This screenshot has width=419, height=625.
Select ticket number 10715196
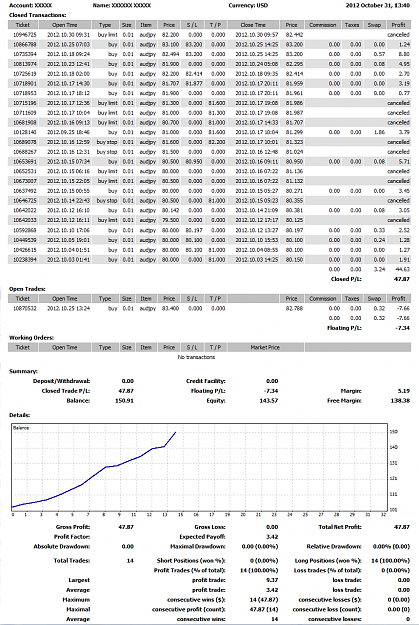coord(25,103)
